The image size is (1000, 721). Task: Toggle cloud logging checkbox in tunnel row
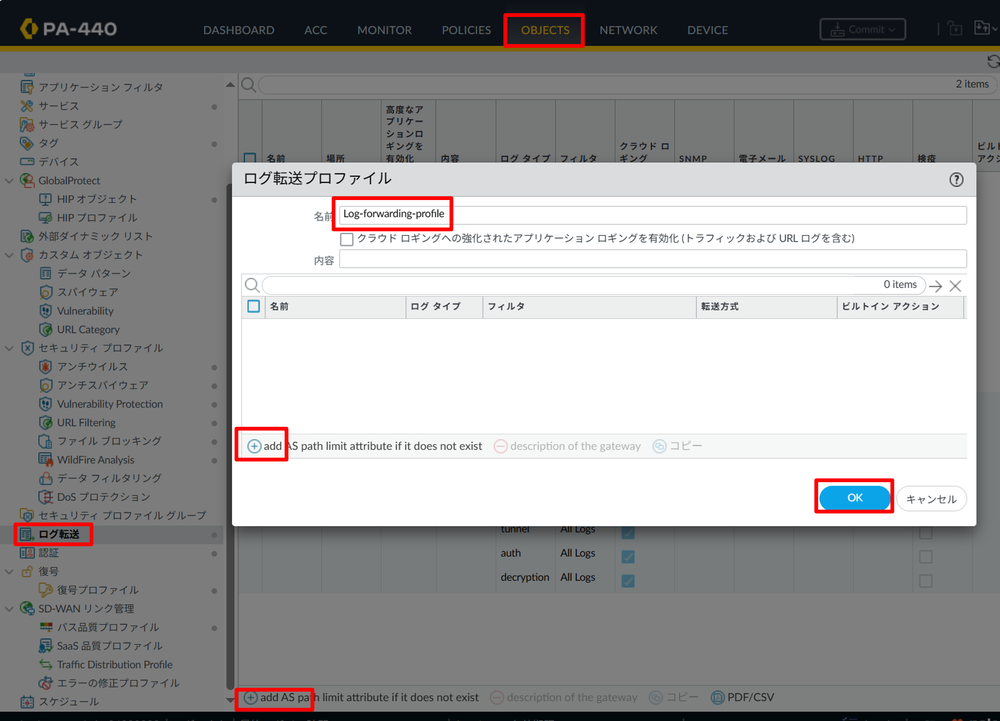[628, 532]
